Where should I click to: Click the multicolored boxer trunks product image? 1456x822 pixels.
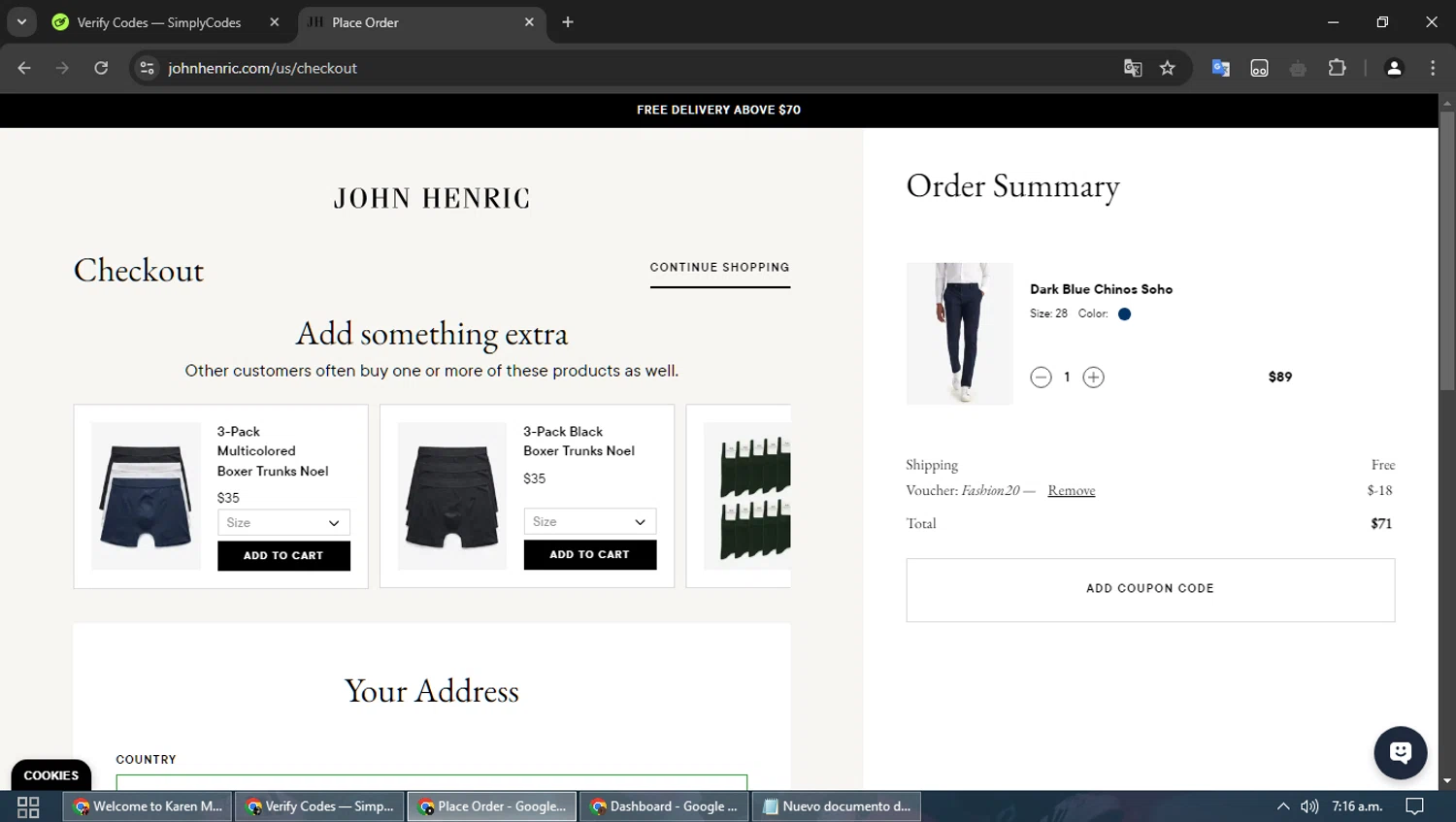point(146,496)
